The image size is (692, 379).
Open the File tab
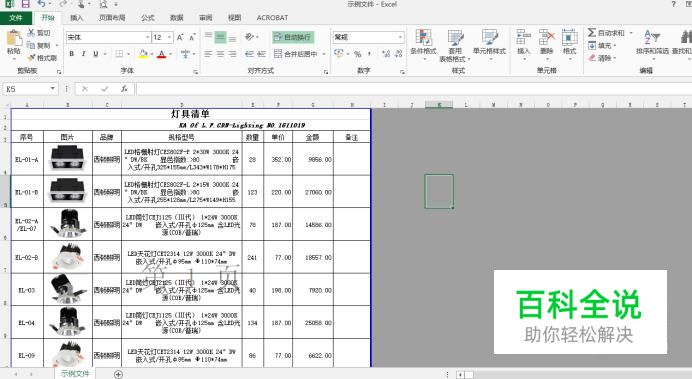click(16, 18)
